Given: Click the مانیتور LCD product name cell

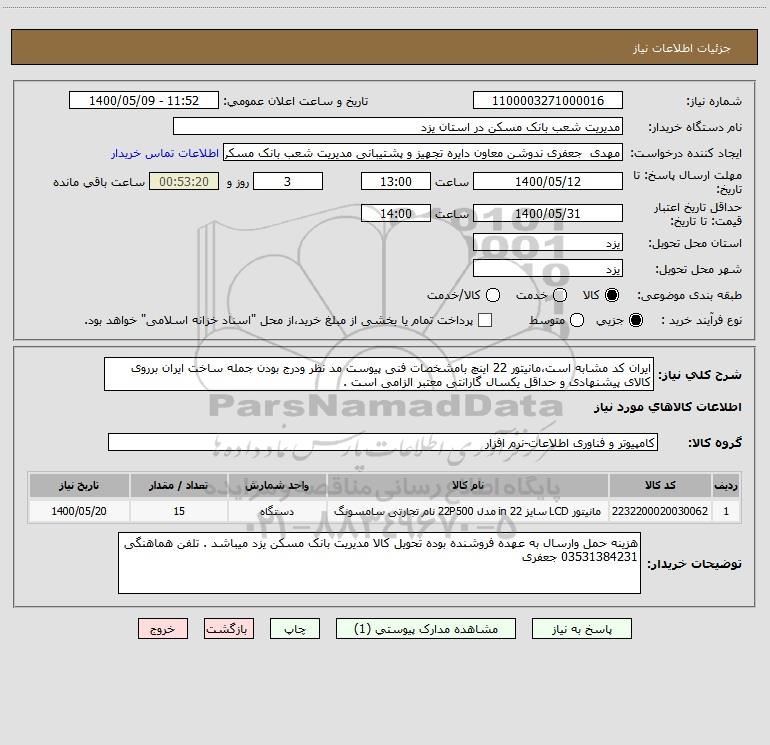Looking at the screenshot, I should click(468, 511).
